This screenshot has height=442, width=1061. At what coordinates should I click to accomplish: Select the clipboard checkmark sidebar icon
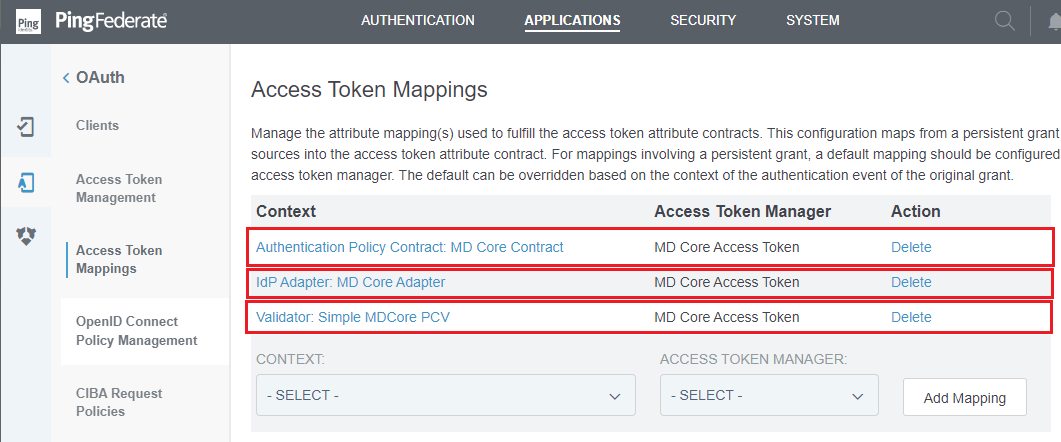[x=25, y=127]
